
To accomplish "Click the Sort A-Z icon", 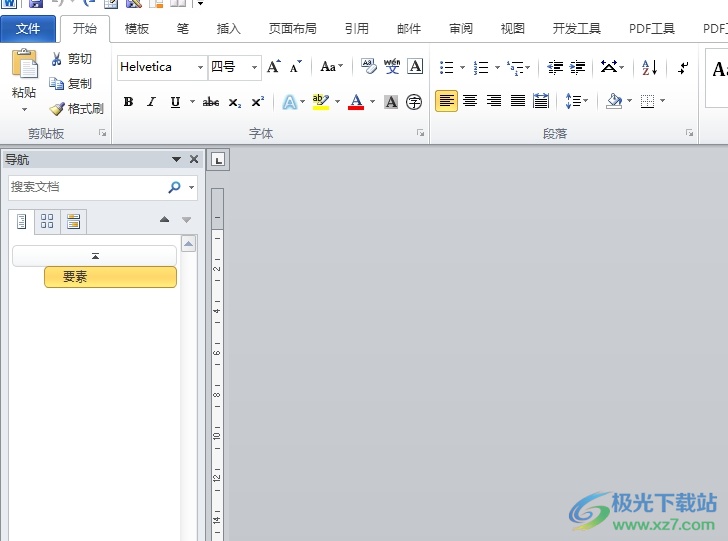I will point(649,67).
